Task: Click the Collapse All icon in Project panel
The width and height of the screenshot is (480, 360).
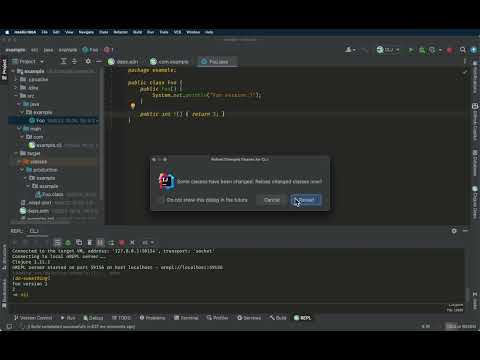Action: click(74, 61)
